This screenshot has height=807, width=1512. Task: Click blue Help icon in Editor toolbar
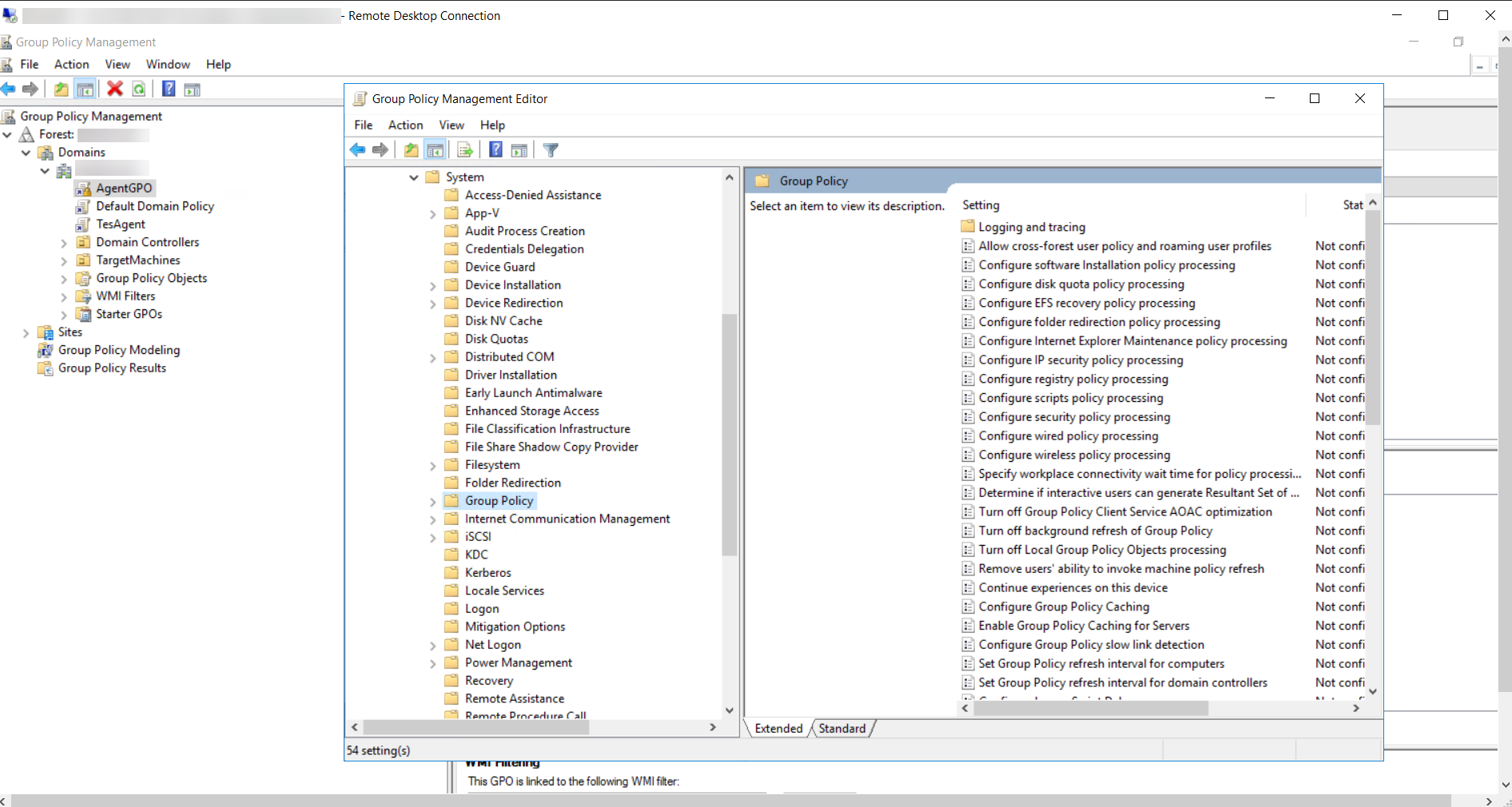(x=495, y=150)
